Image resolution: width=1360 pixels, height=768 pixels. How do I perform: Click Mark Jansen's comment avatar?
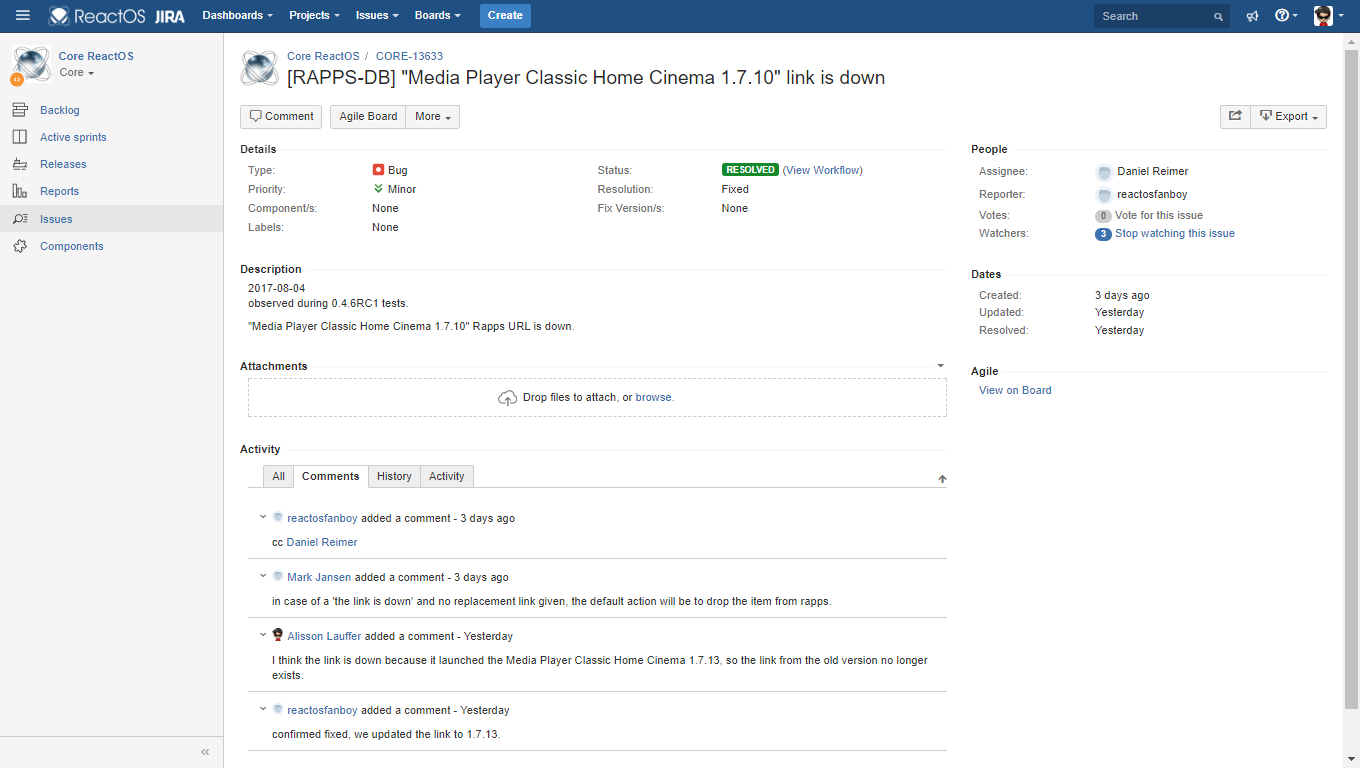point(278,576)
